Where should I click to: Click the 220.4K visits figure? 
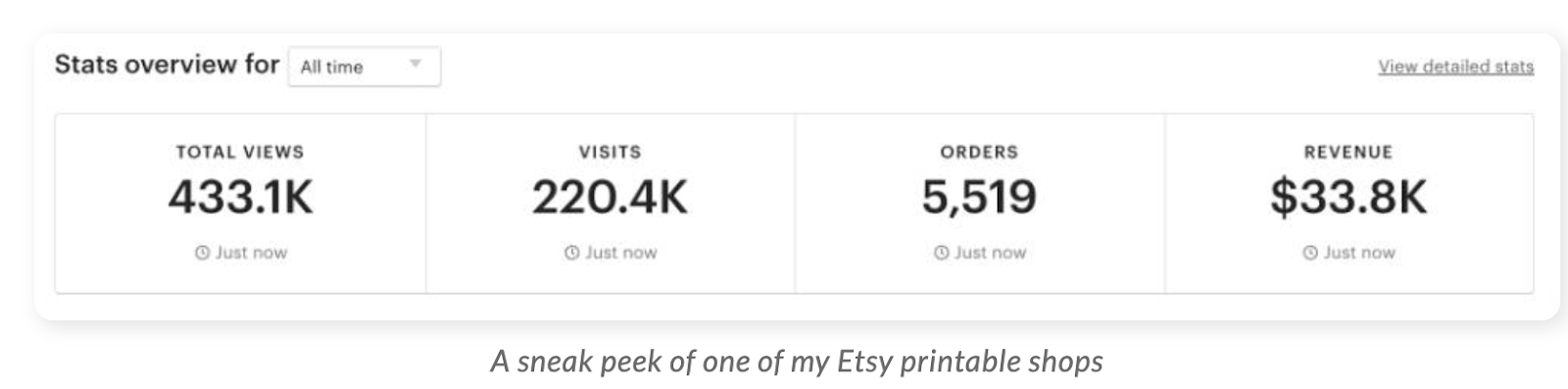click(x=610, y=197)
